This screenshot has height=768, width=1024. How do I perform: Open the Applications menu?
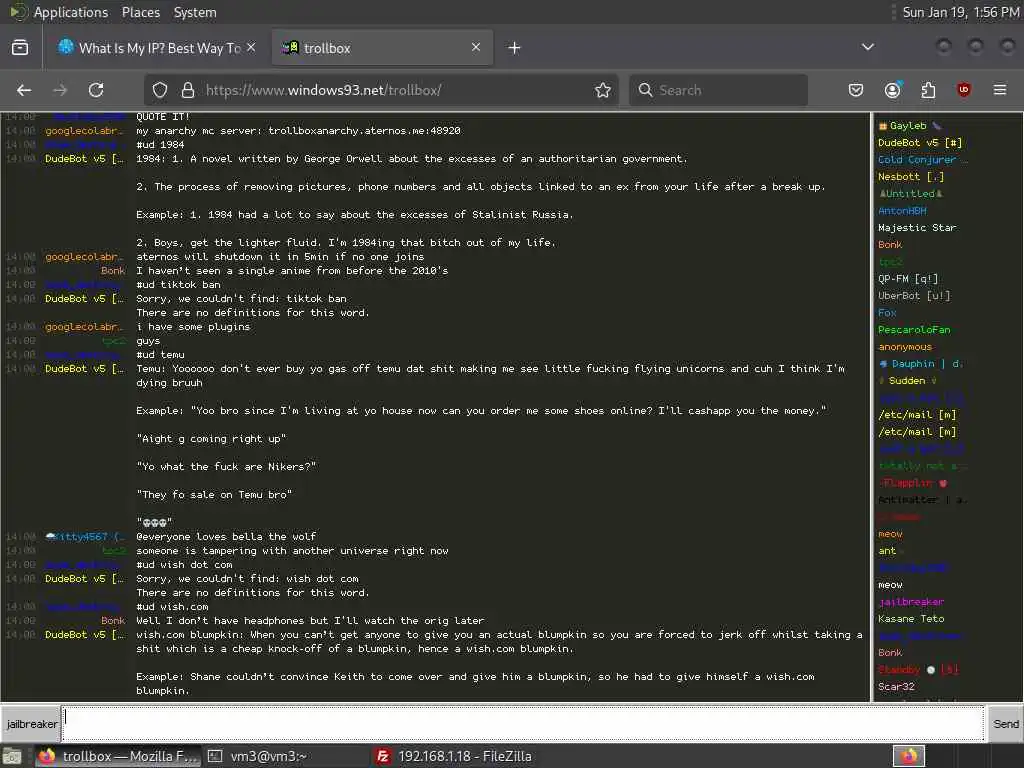click(59, 12)
